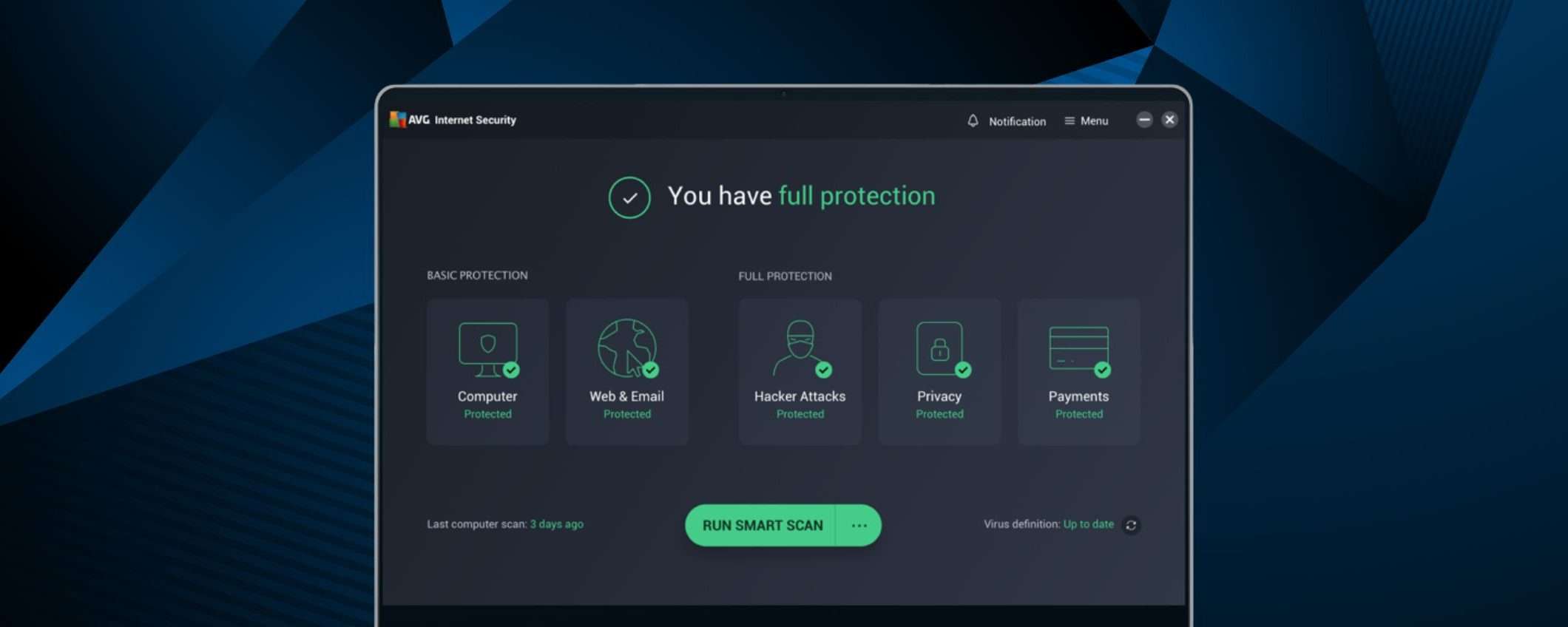Open the Web & Email globe icon
1568x627 pixels.
tap(626, 348)
